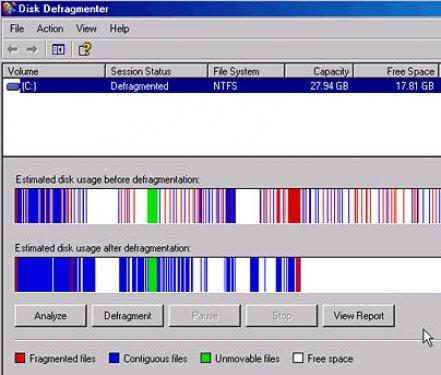Open the Help menu
The image size is (441, 375).
click(119, 29)
